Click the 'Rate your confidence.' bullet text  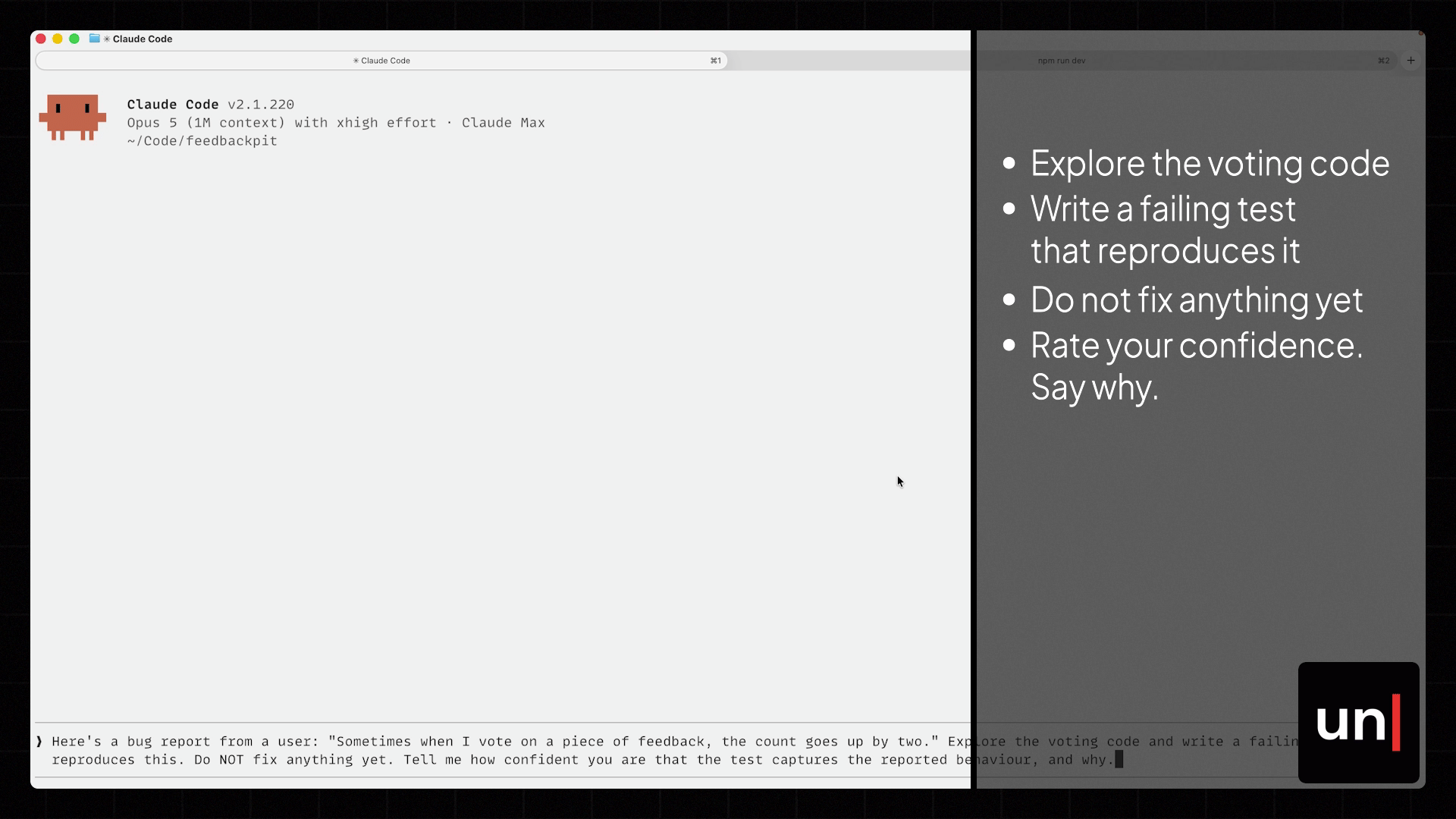(x=1197, y=345)
